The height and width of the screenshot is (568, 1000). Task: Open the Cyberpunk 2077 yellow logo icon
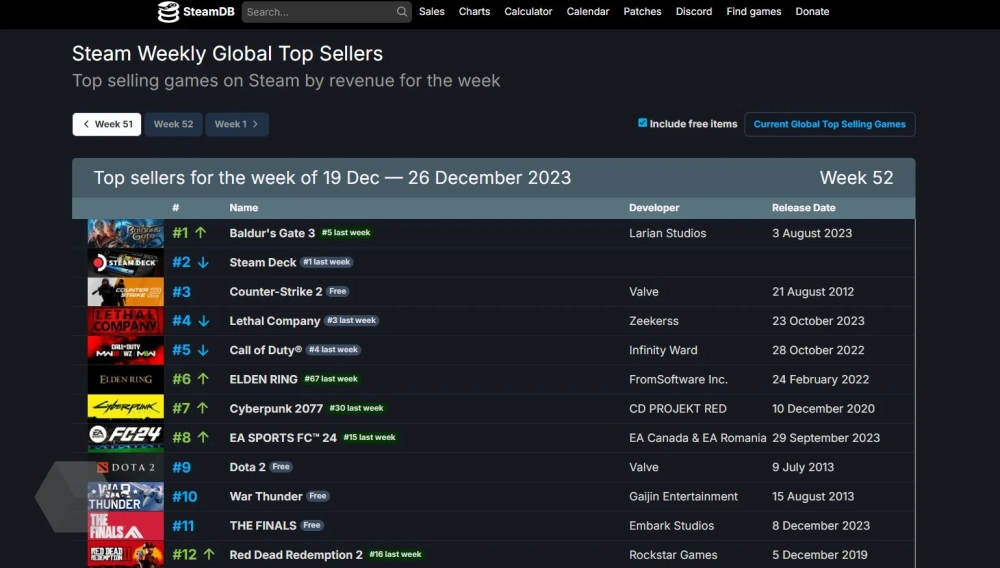tap(125, 408)
